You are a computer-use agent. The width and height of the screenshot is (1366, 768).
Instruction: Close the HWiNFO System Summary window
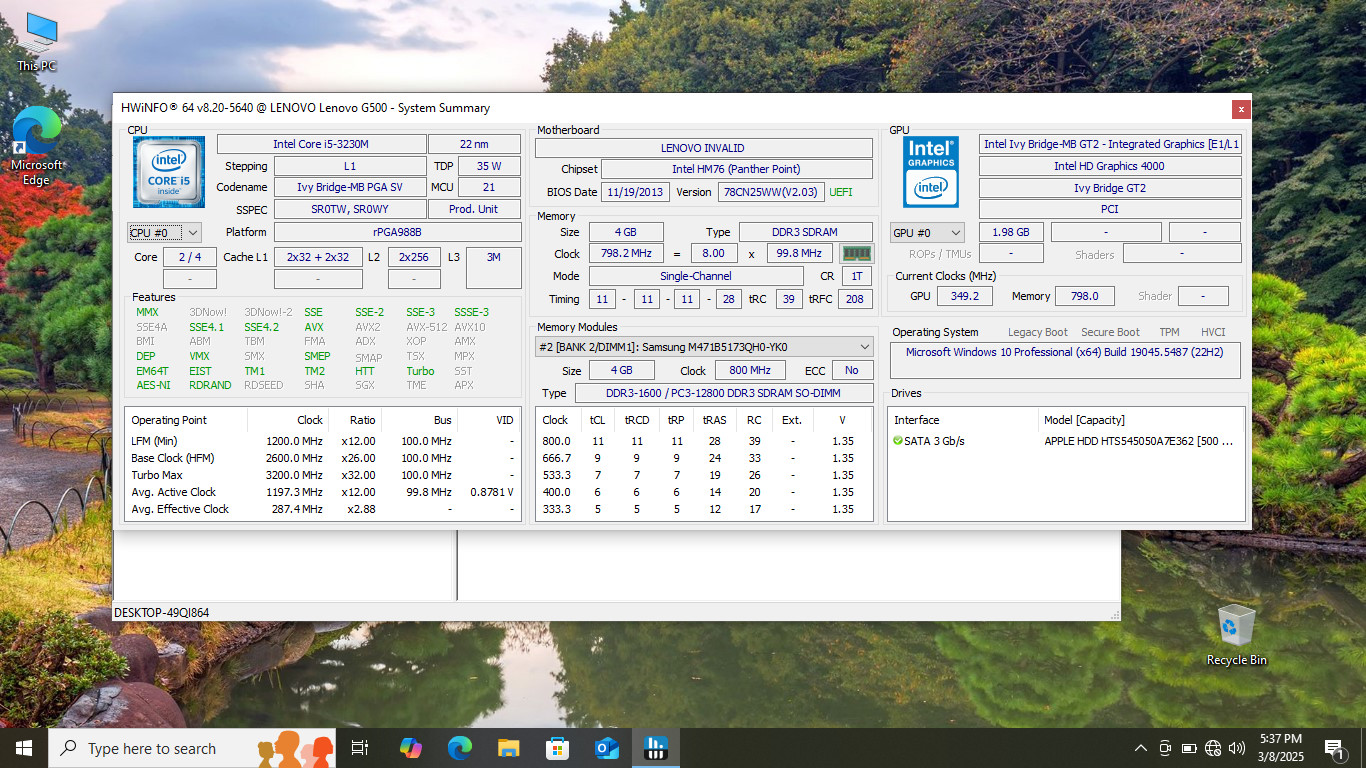click(x=1241, y=109)
